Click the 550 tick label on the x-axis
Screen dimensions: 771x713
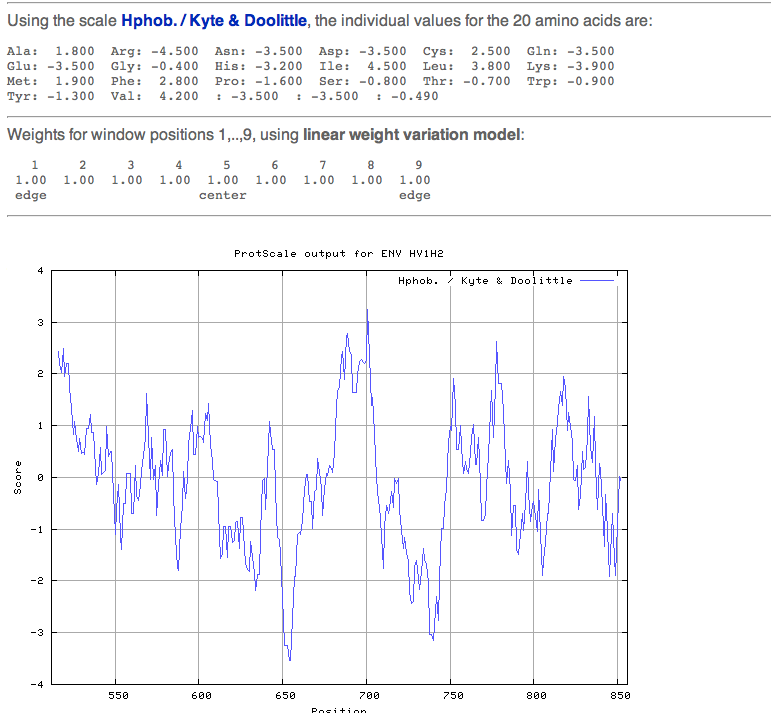coord(116,694)
